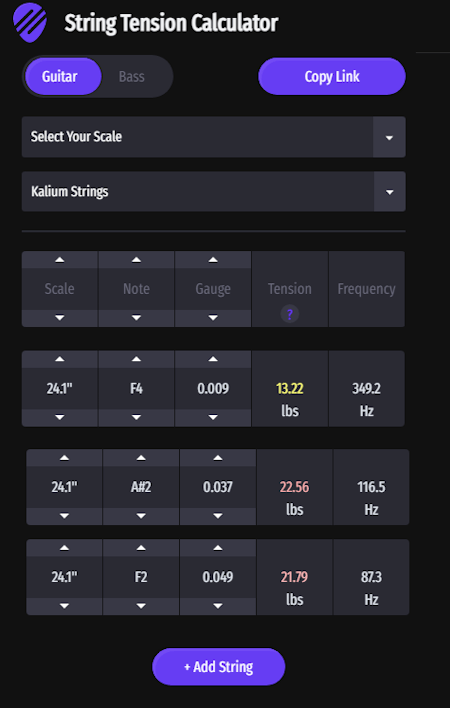450x708 pixels.
Task: Click the guitar pick logo icon
Action: point(30,22)
